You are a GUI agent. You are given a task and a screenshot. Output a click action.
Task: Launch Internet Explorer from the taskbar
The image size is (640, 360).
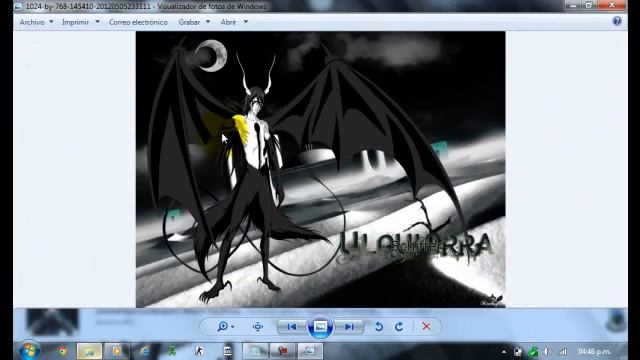(x=144, y=351)
